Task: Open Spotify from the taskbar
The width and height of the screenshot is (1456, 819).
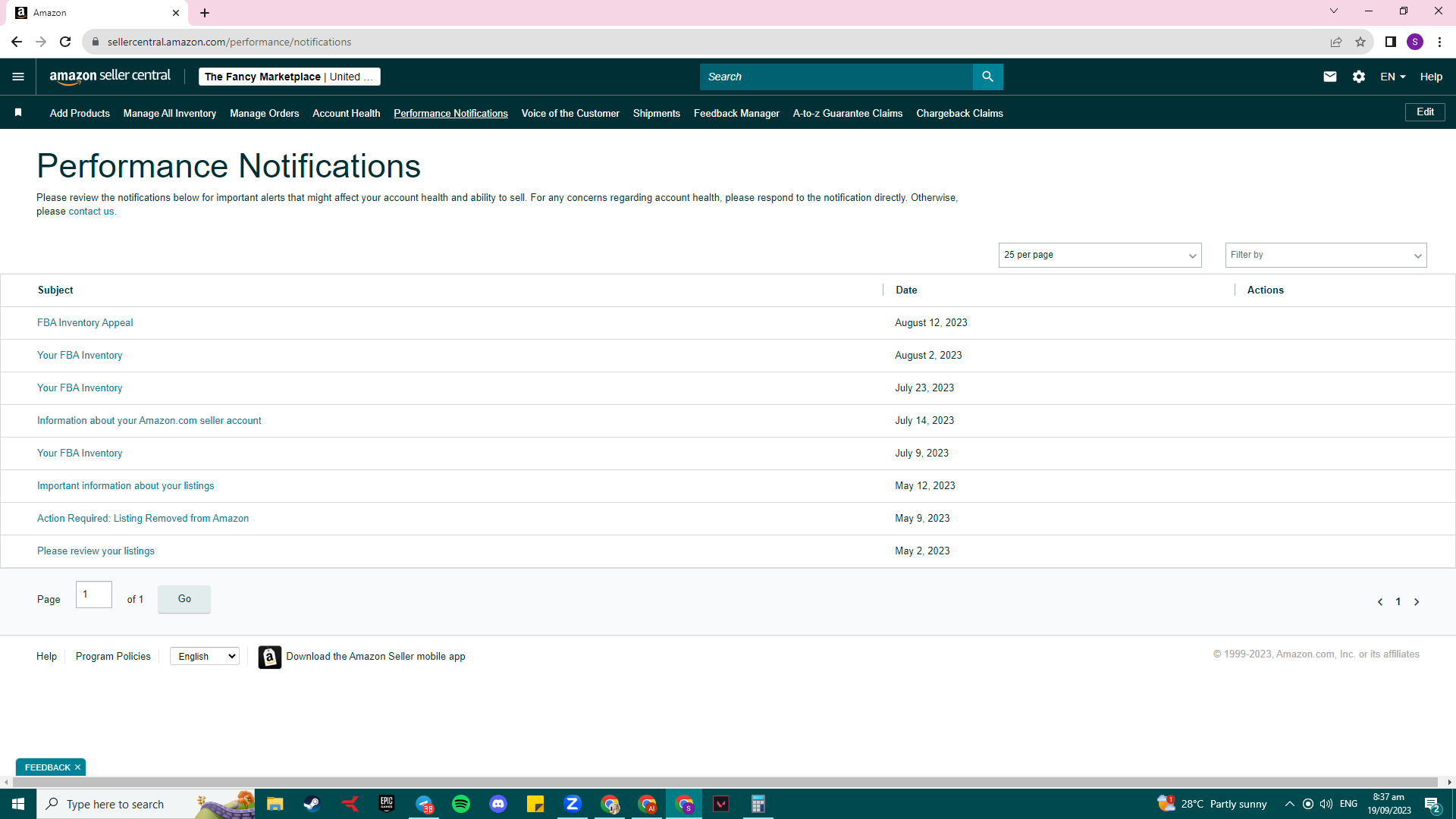Action: 461,804
